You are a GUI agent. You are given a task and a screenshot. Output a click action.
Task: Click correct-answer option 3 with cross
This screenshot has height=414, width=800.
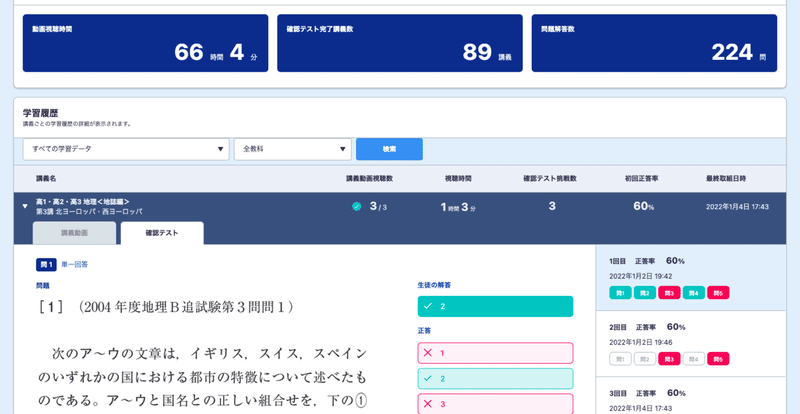(x=495, y=404)
